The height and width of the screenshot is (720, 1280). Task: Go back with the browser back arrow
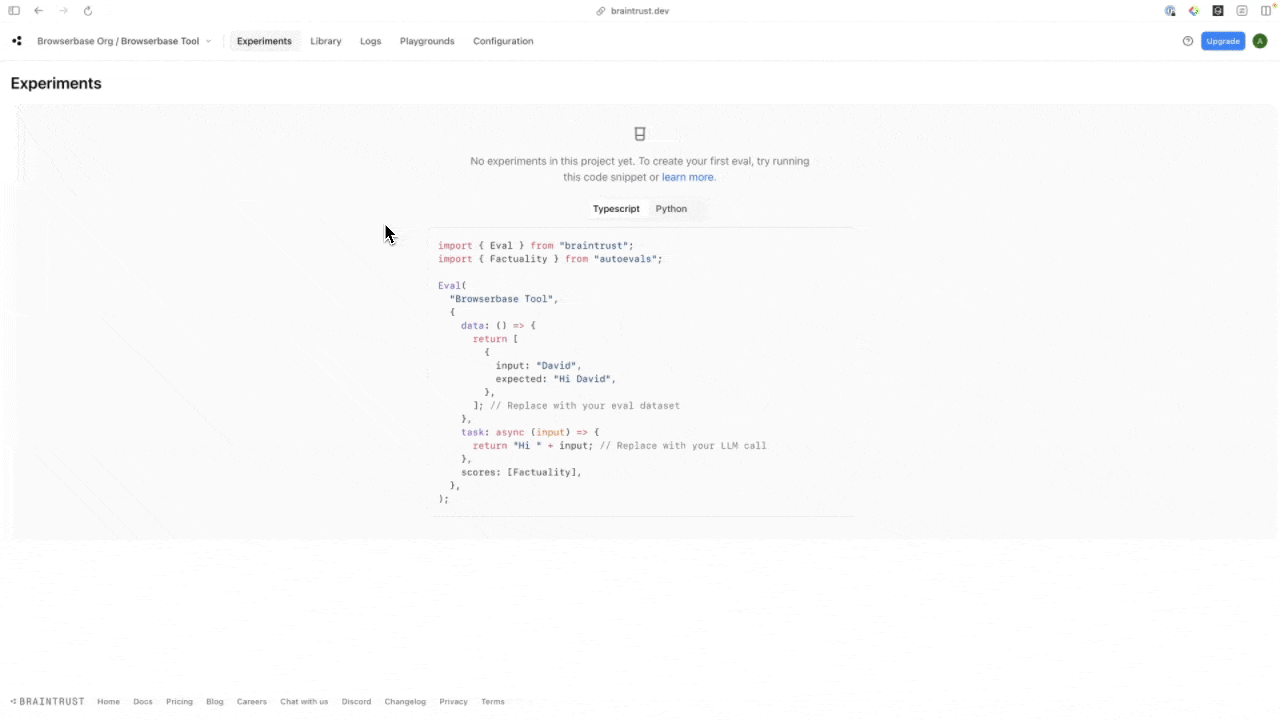click(x=38, y=11)
